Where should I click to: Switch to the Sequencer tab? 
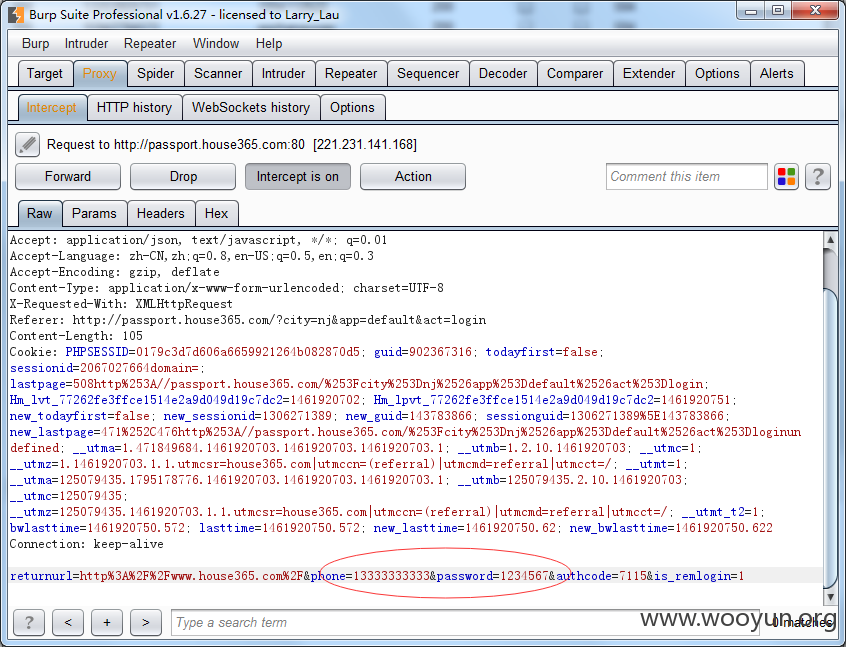(x=428, y=73)
